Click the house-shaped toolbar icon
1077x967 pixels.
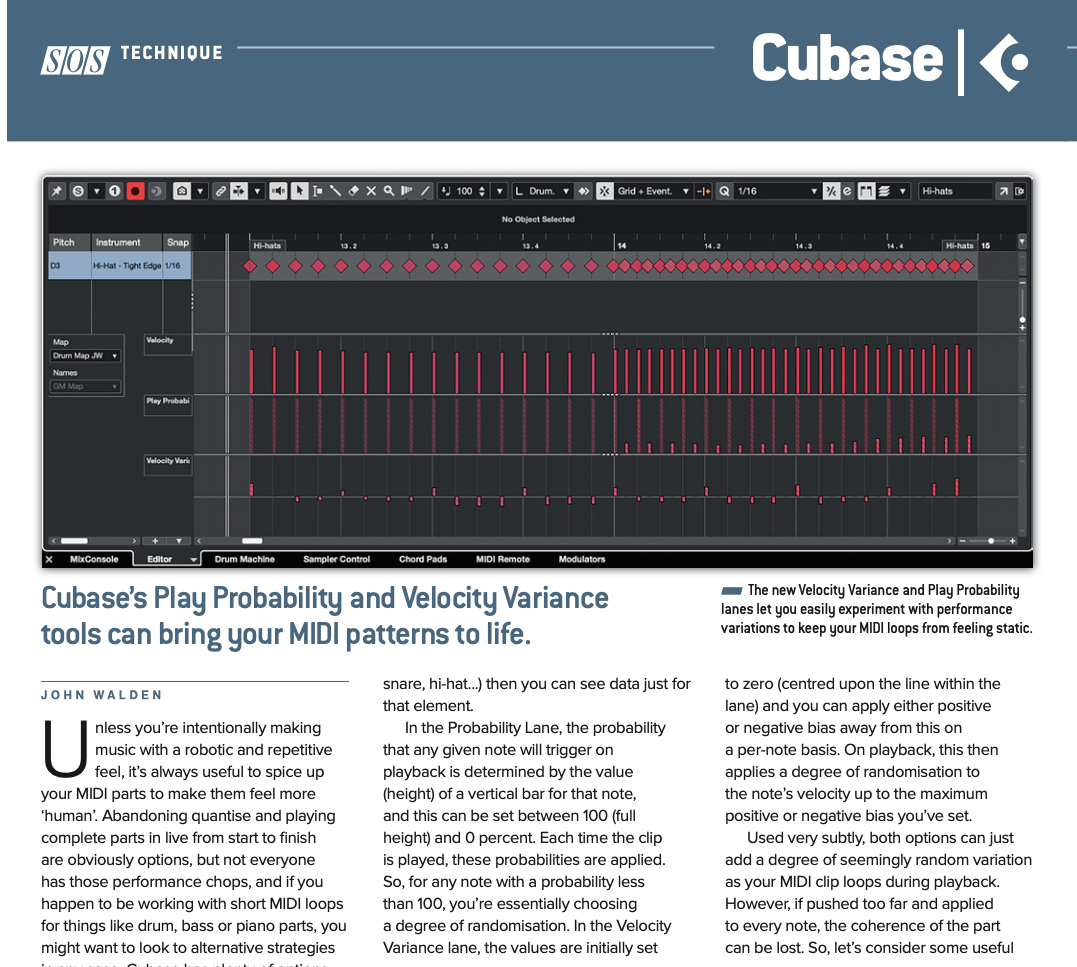181,191
